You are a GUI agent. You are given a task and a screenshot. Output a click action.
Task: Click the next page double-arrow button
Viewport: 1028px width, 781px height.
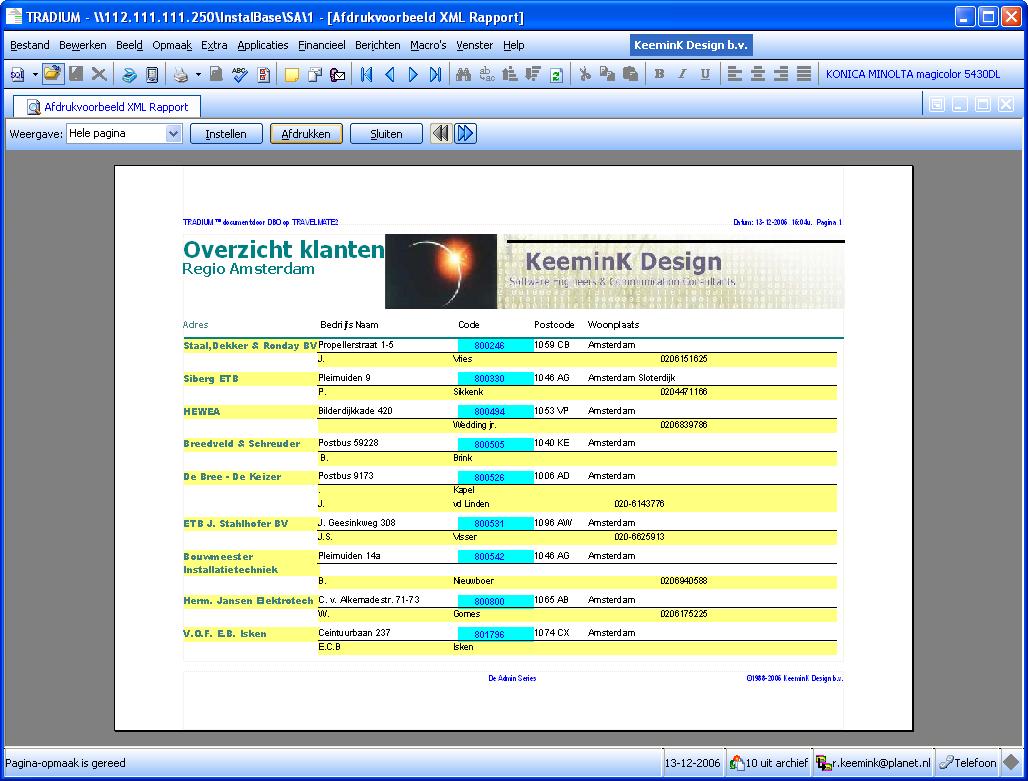coord(465,133)
